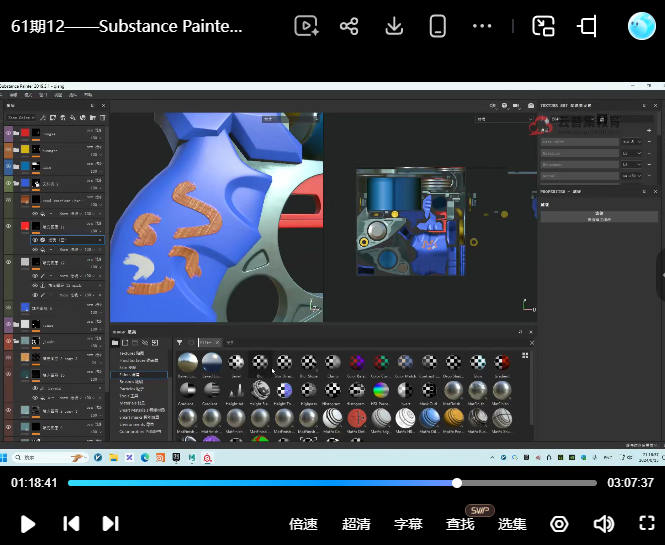Open the 字幕 subtitles option
Image resolution: width=665 pixels, height=545 pixels.
point(408,524)
